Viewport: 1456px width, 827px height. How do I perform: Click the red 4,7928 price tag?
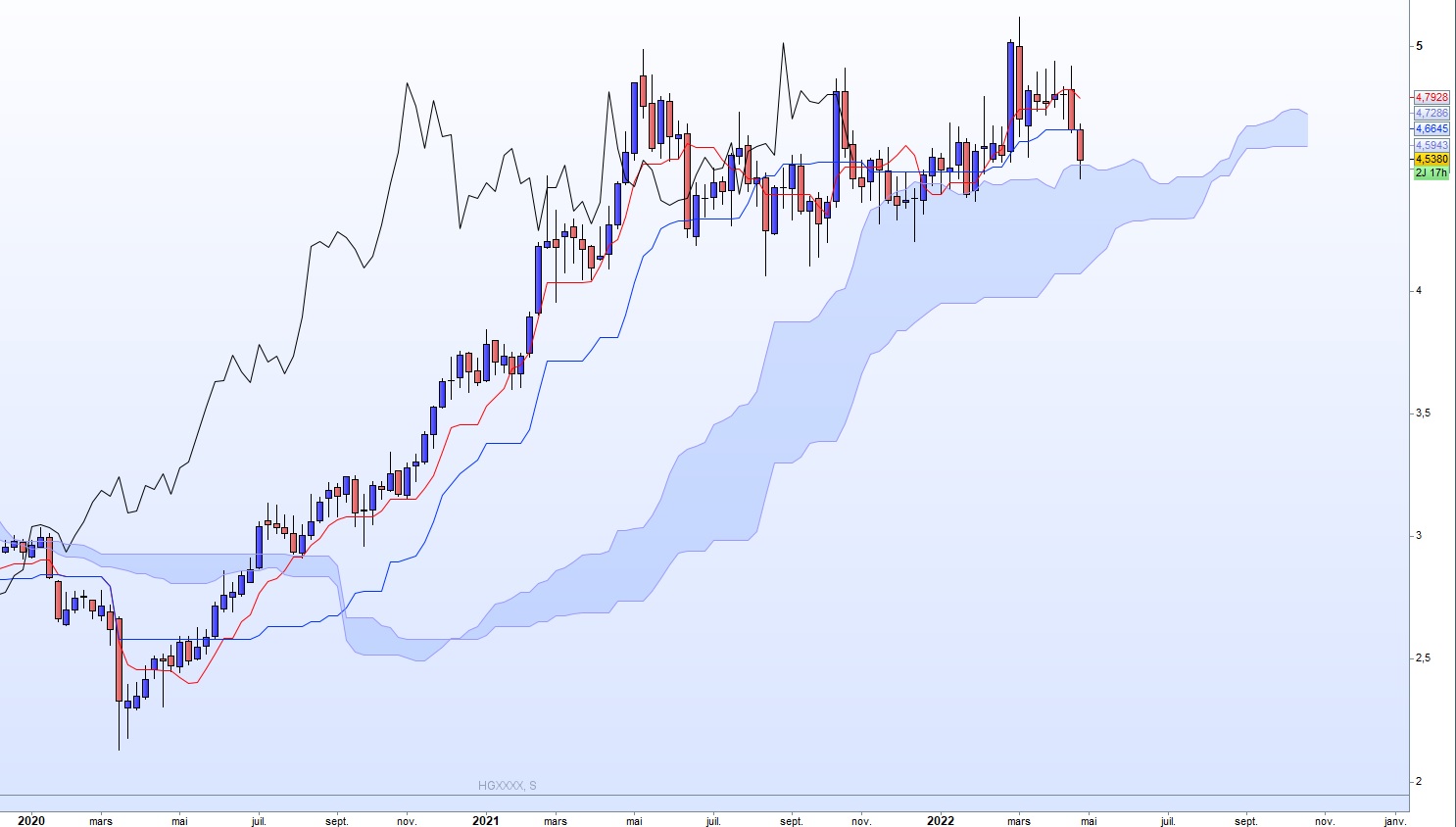point(1431,97)
